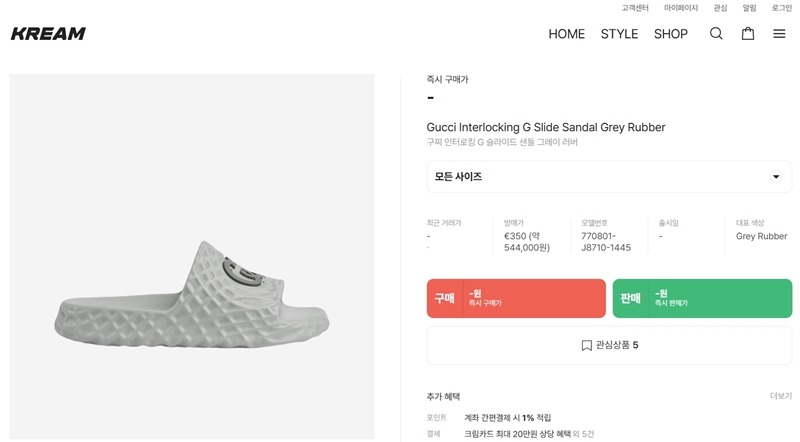The width and height of the screenshot is (800, 442).
Task: Open 알림 notifications link
Action: (x=750, y=8)
